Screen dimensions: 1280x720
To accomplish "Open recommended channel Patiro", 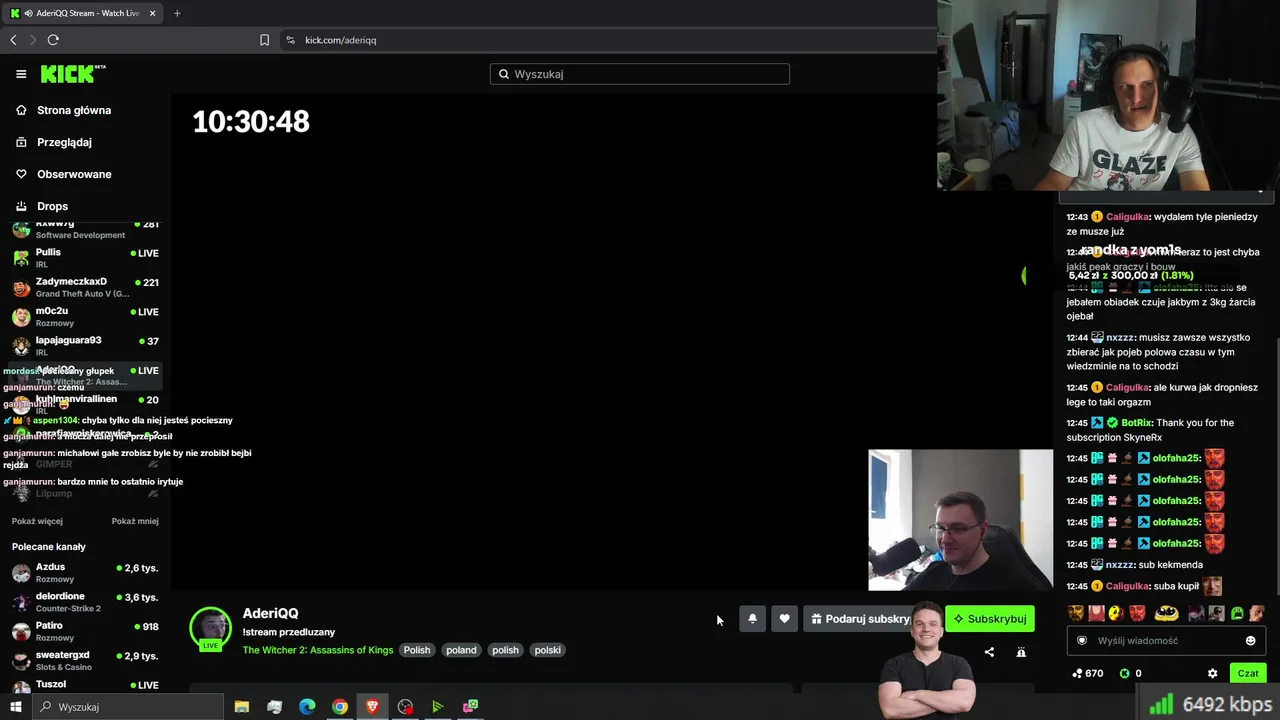I will pyautogui.click(x=85, y=631).
